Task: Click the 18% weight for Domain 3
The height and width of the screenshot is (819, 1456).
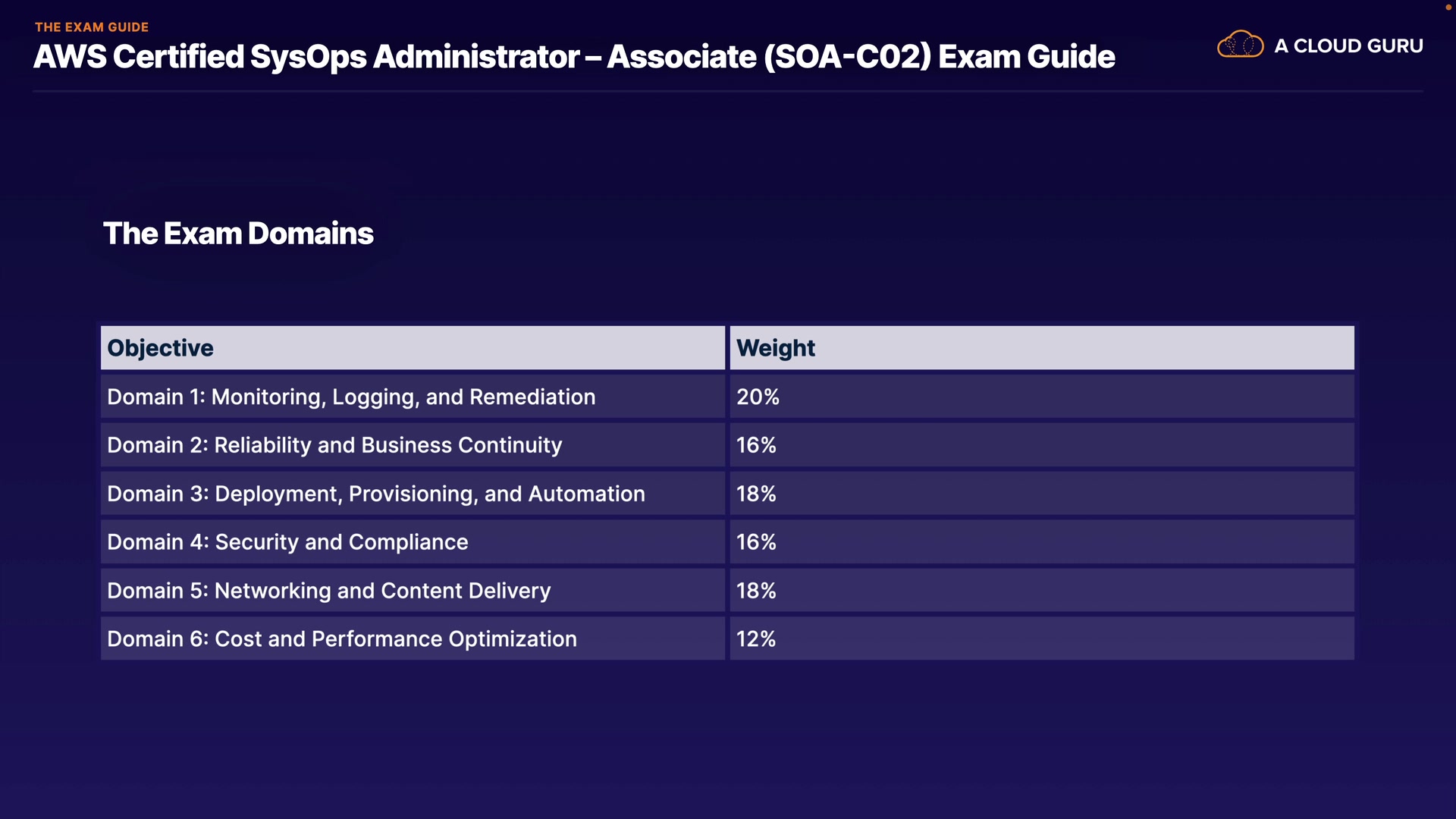Action: (756, 494)
